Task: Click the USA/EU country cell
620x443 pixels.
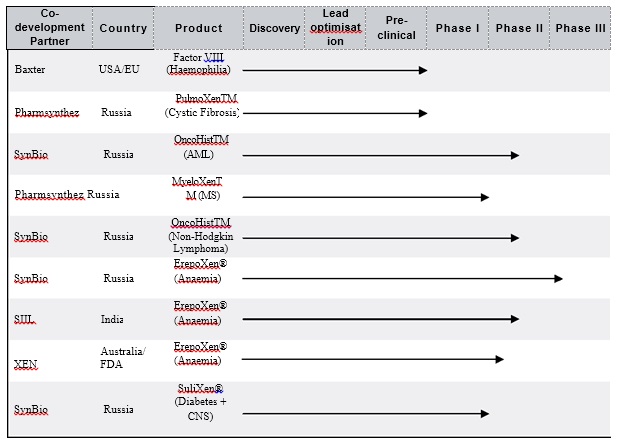Action: tap(122, 70)
